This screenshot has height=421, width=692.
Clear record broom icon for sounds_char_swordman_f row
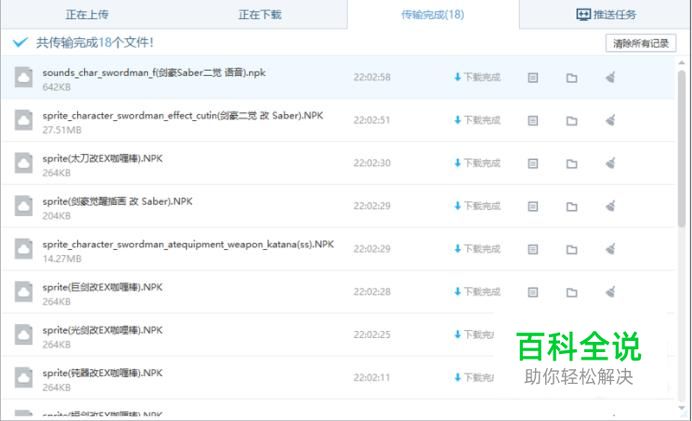[x=610, y=78]
